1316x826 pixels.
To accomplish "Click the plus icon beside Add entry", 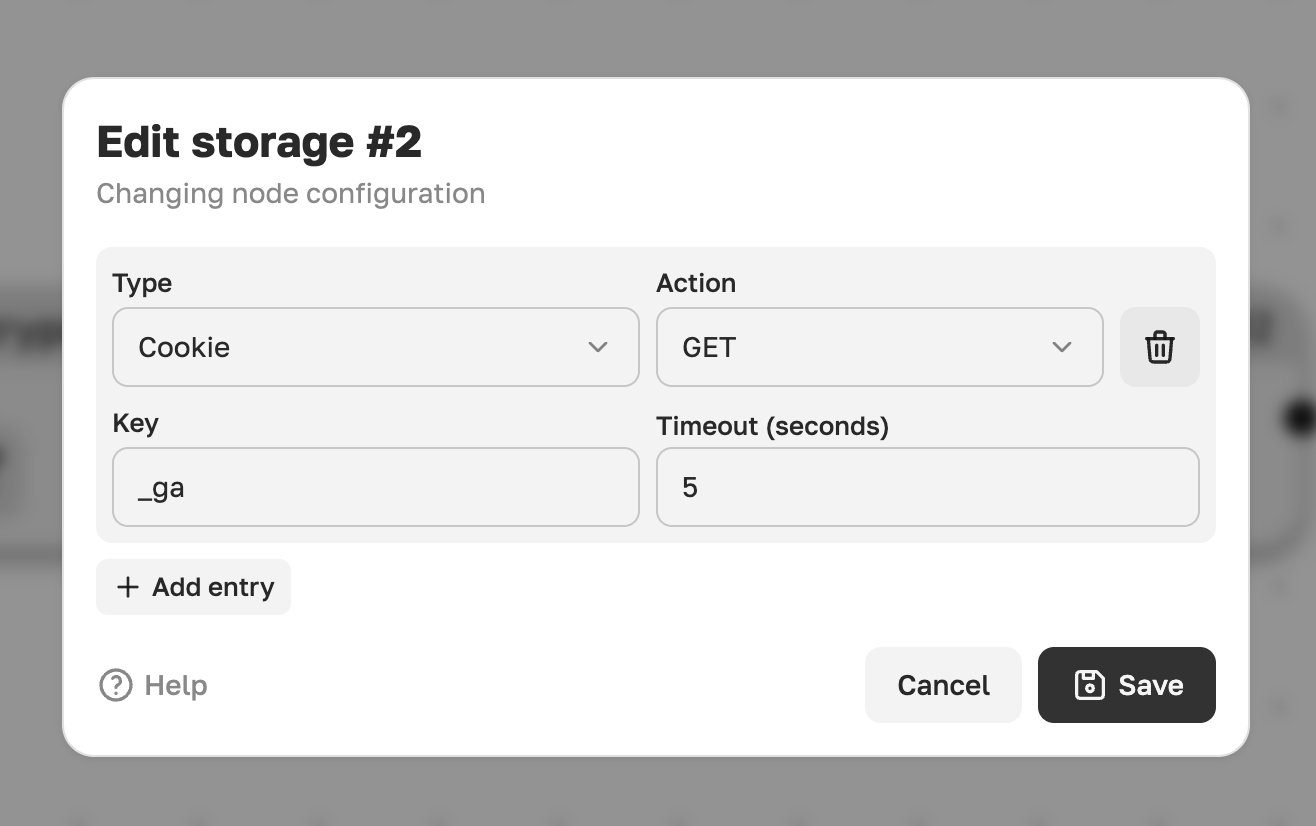I will coord(127,587).
